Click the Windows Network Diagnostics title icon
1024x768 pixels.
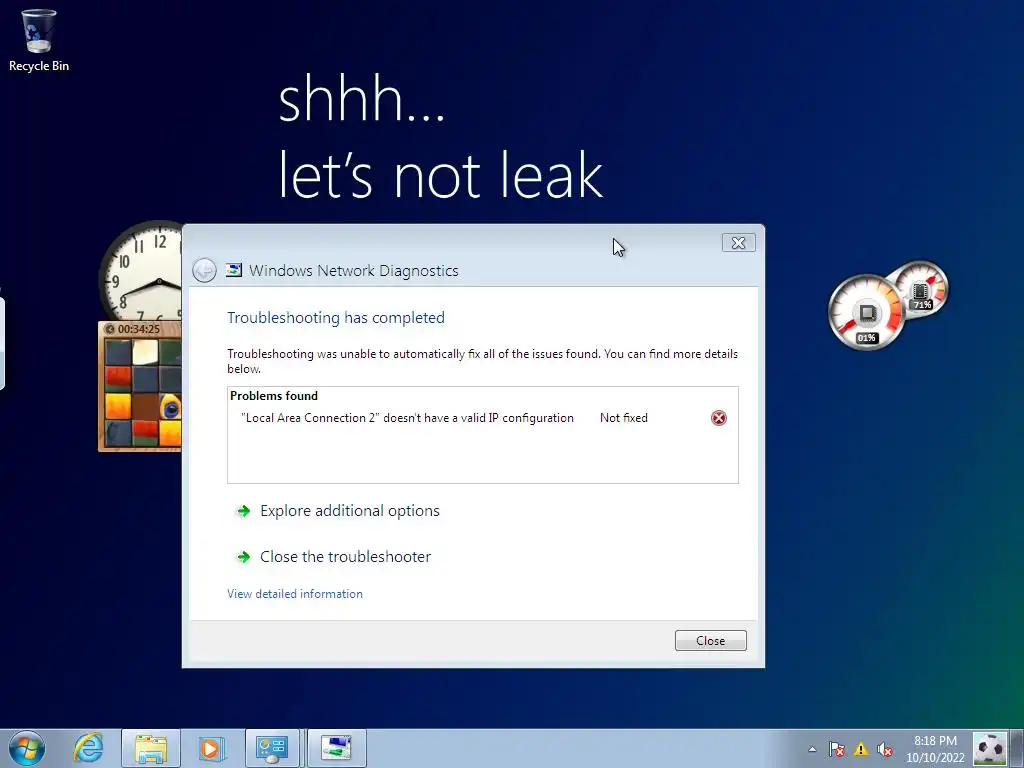tap(234, 270)
